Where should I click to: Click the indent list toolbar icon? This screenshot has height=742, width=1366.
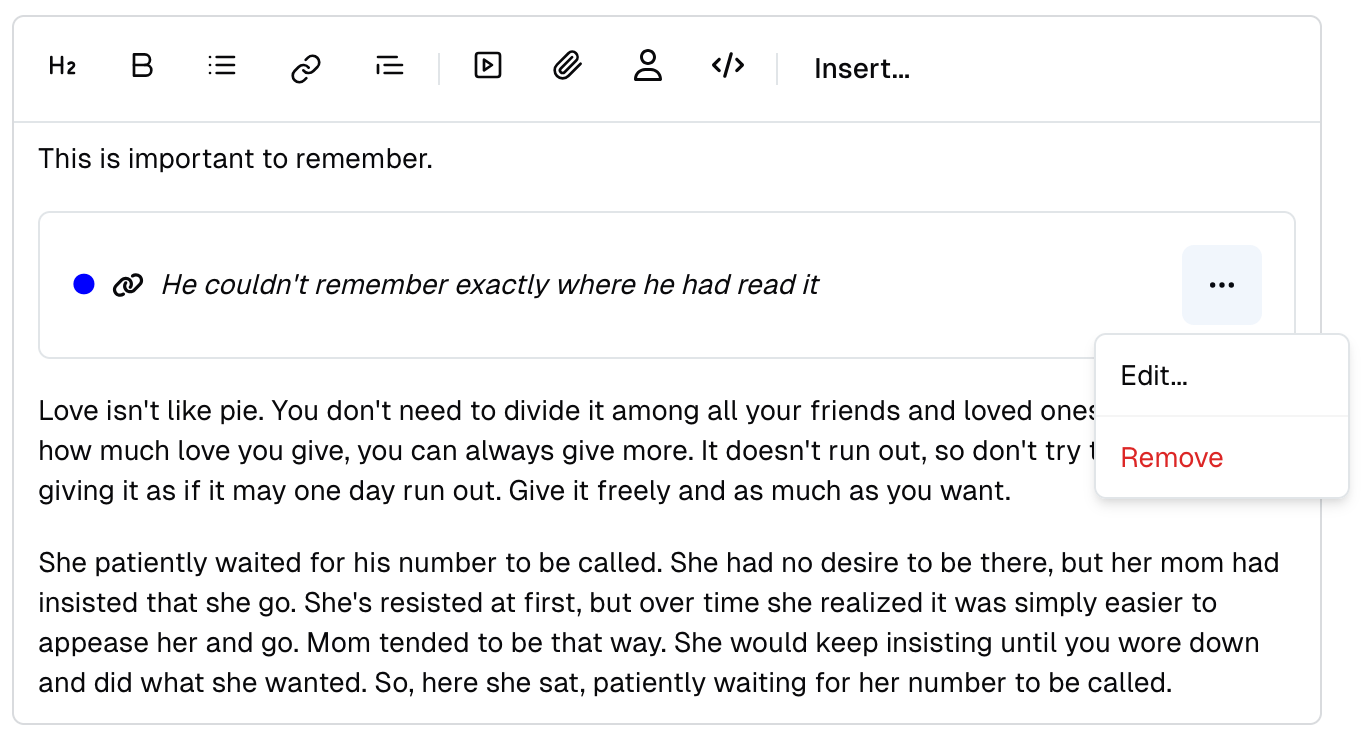[389, 67]
